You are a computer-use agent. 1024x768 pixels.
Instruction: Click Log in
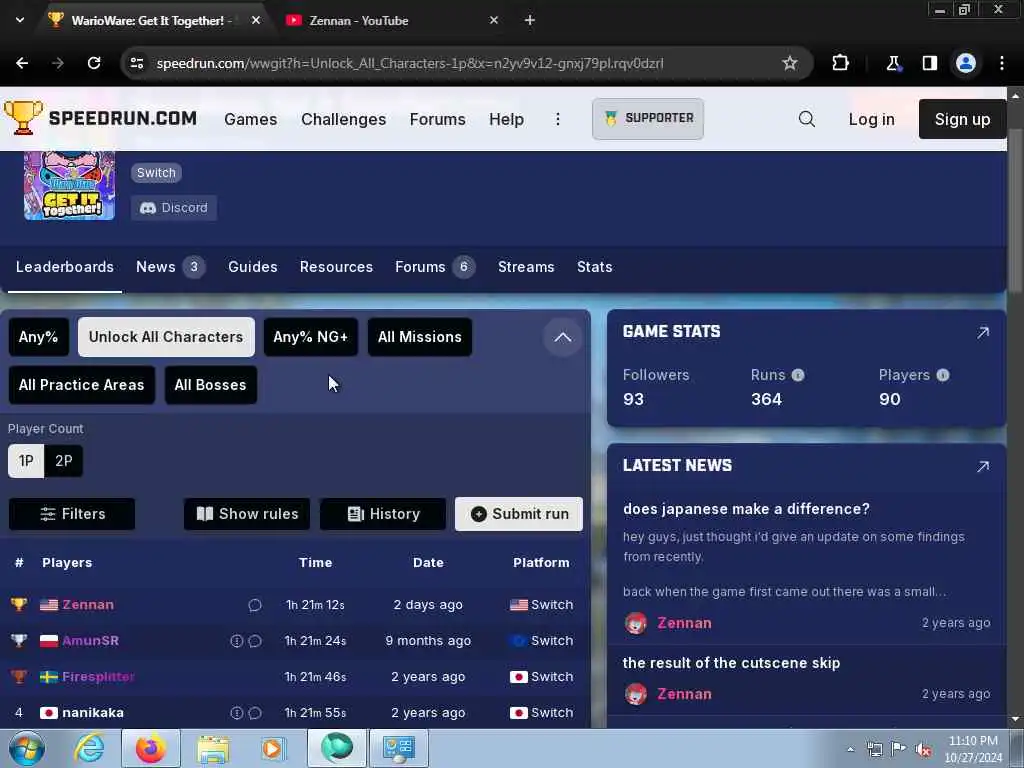click(x=871, y=120)
